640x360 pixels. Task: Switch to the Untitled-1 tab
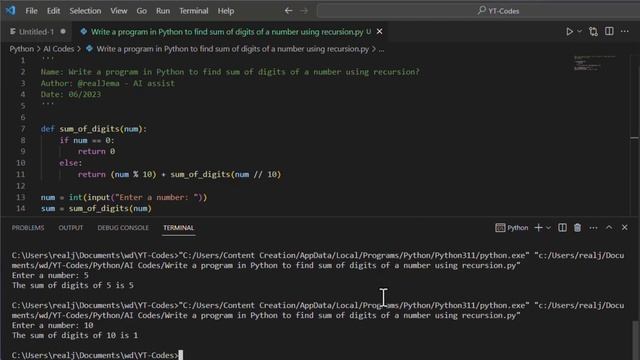(x=37, y=31)
